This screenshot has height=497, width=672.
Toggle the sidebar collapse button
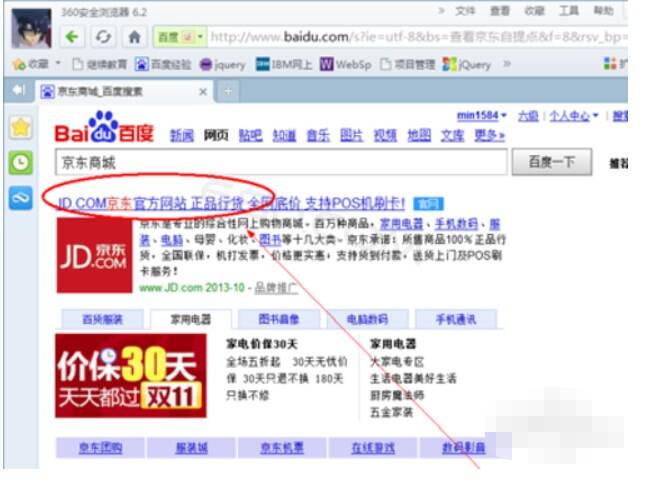tap(18, 90)
